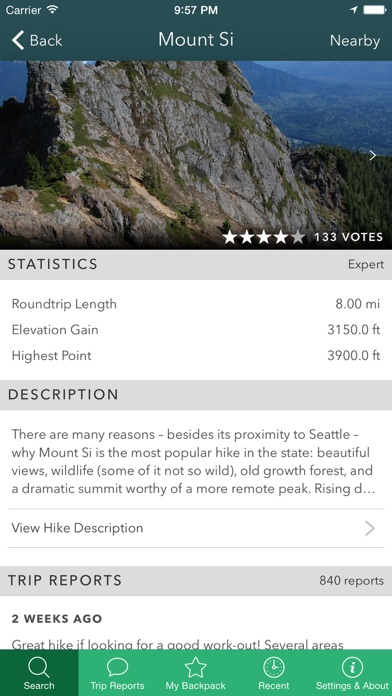Tap the location arrow in status bar
Image resolution: width=392 pixels, height=696 pixels.
click(354, 10)
